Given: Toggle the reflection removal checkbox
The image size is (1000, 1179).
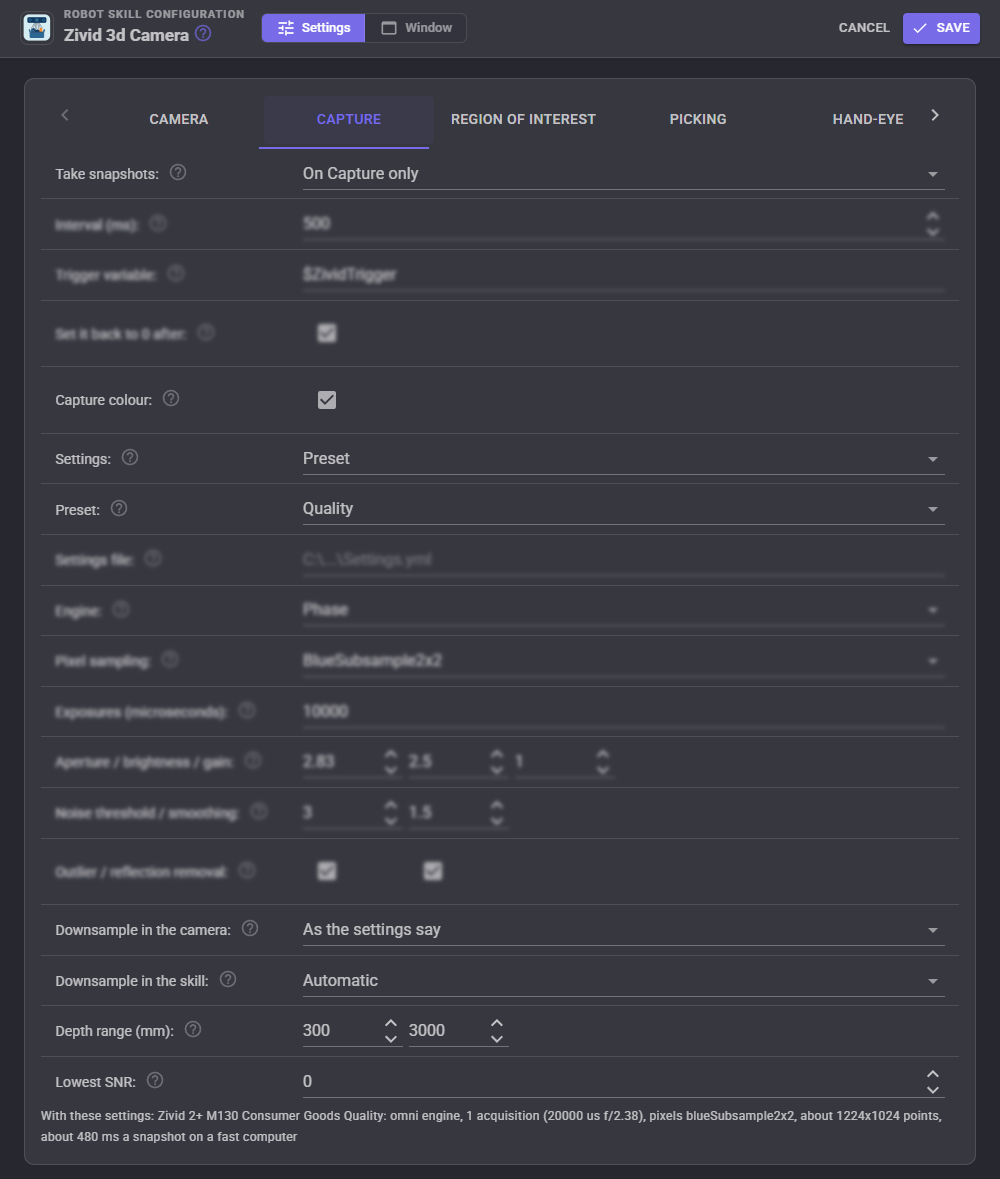Looking at the screenshot, I should pyautogui.click(x=432, y=871).
